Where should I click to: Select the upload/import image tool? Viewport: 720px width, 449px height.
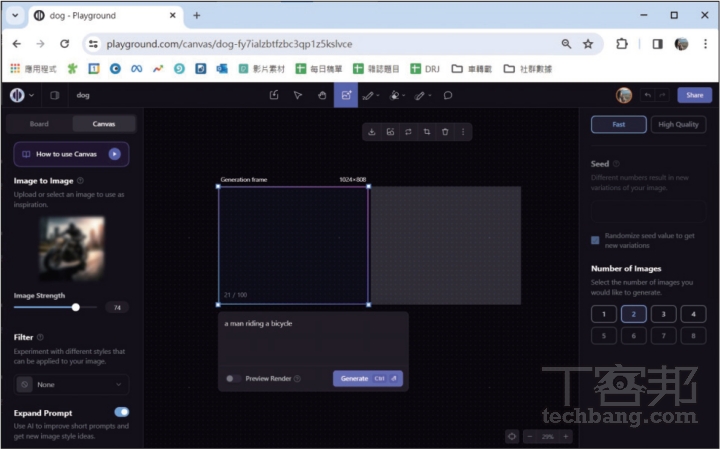tap(274, 95)
